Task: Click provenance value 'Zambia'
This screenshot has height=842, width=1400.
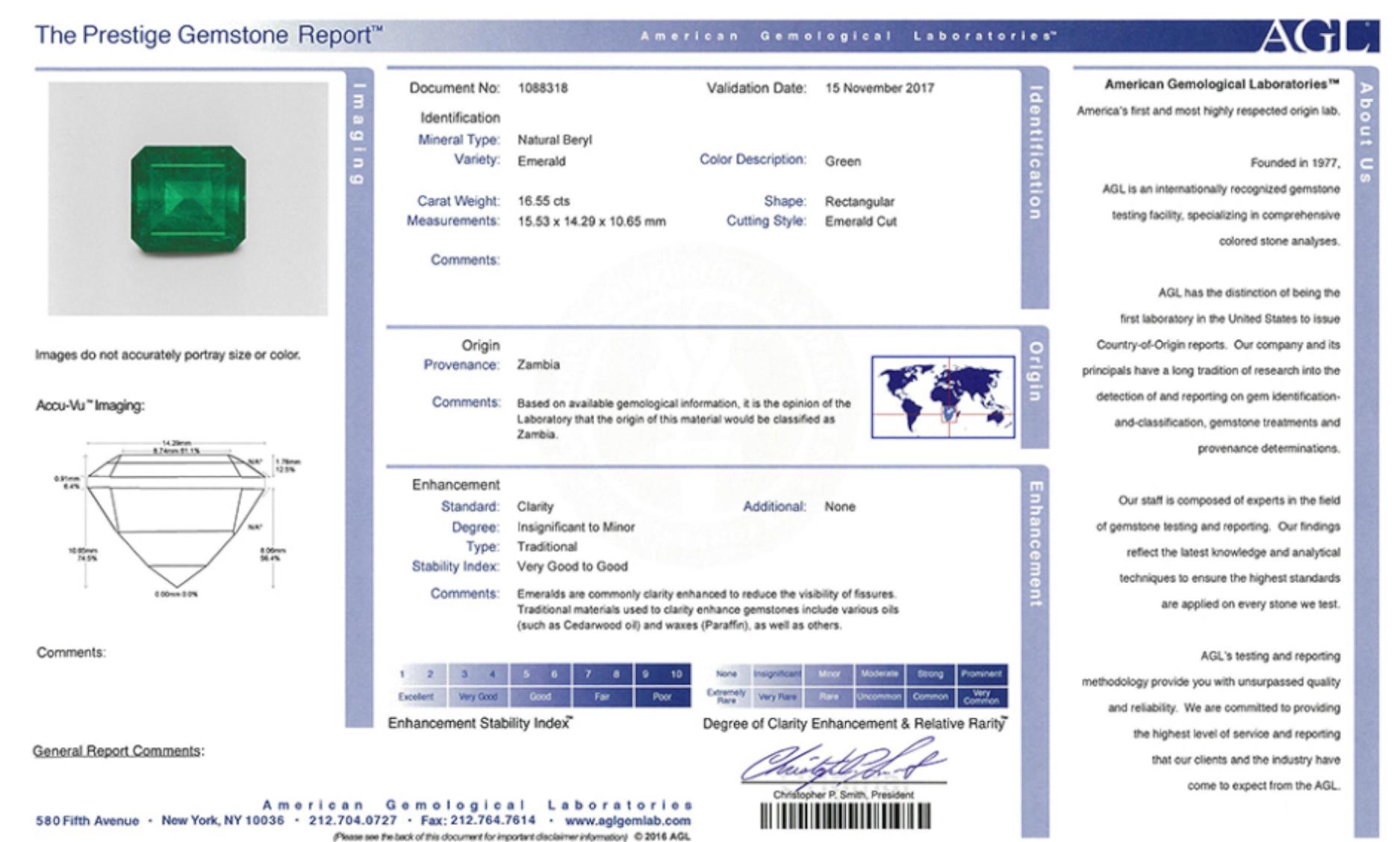Action: (x=538, y=365)
